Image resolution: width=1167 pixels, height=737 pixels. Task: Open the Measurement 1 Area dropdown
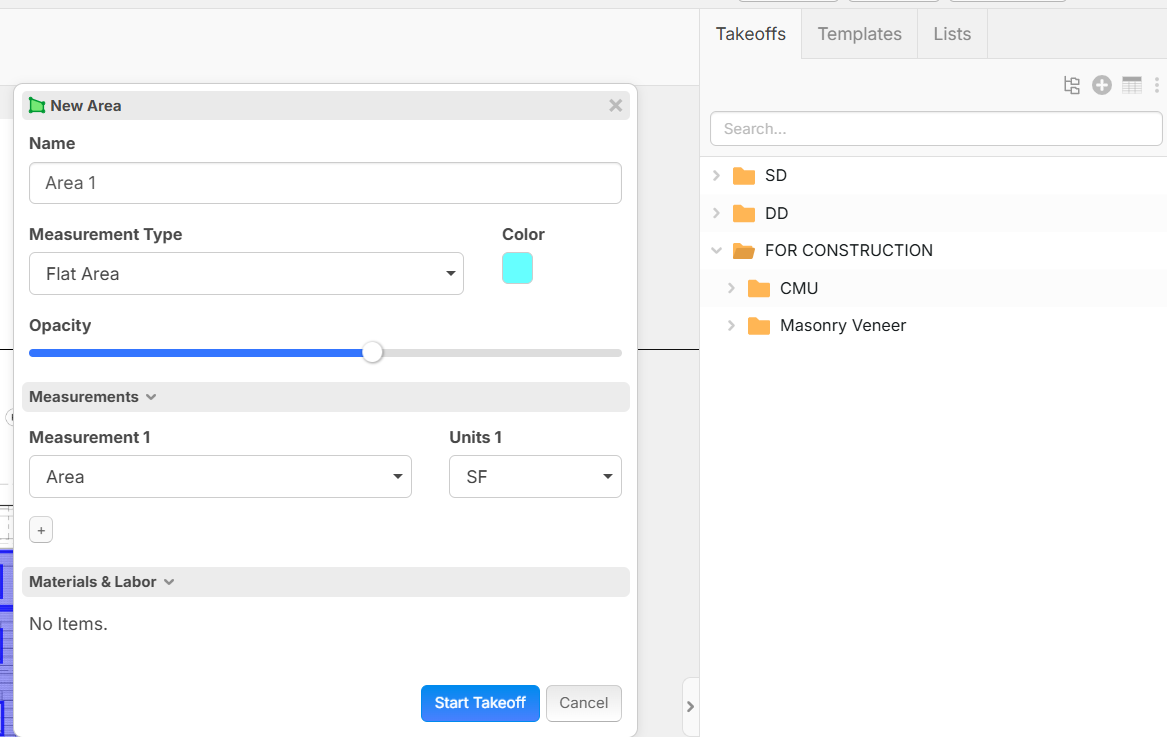[220, 477]
